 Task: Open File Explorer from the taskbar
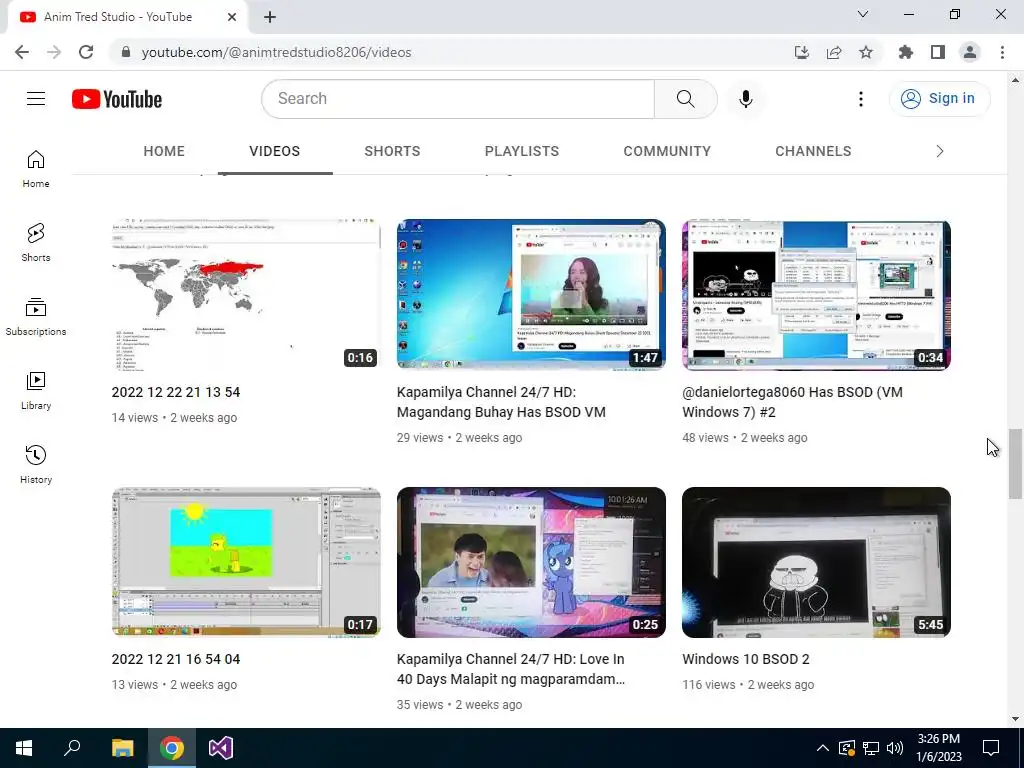[x=122, y=748]
